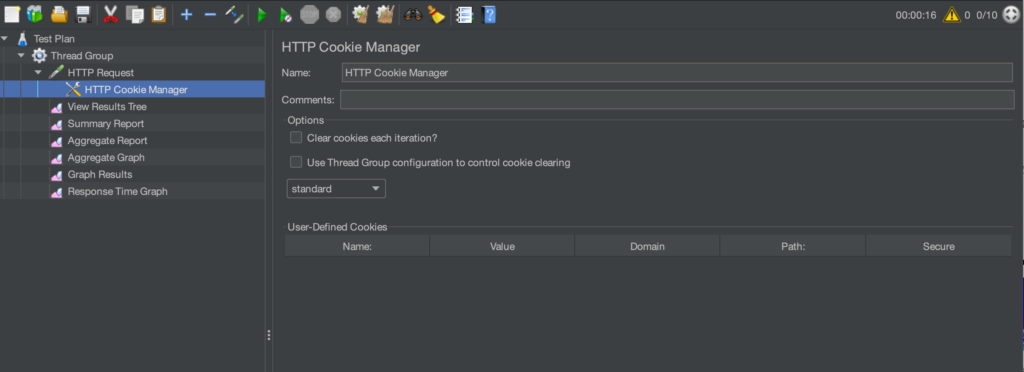
Task: Tick Use Thread Group configuration checkbox
Action: coord(296,163)
